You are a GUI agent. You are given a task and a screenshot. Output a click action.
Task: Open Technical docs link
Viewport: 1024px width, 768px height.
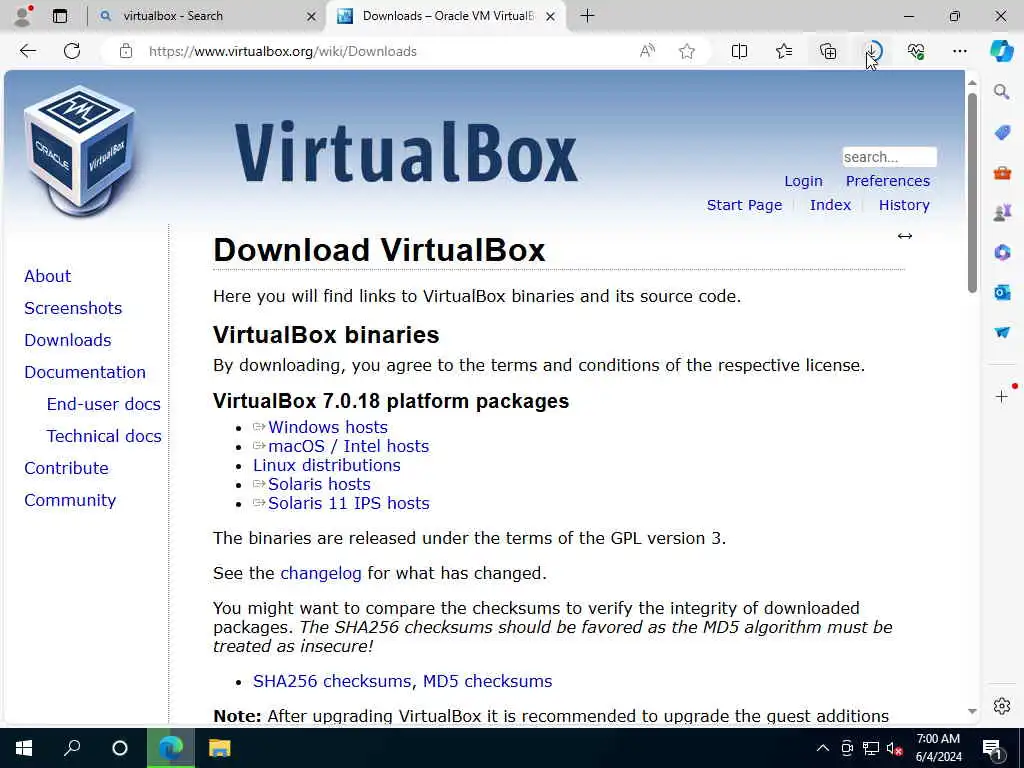tap(104, 436)
